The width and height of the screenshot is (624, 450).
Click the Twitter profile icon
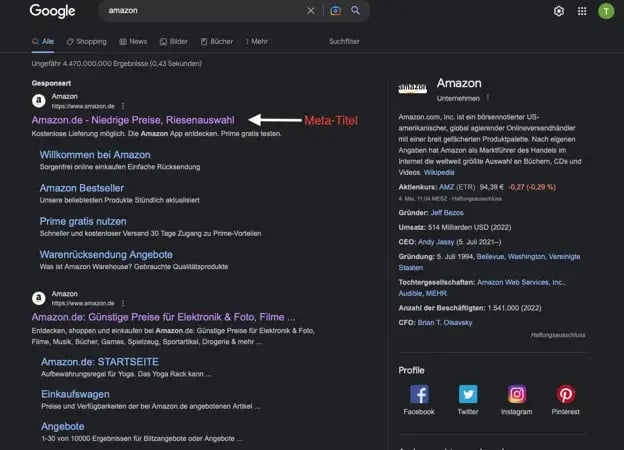pos(468,394)
